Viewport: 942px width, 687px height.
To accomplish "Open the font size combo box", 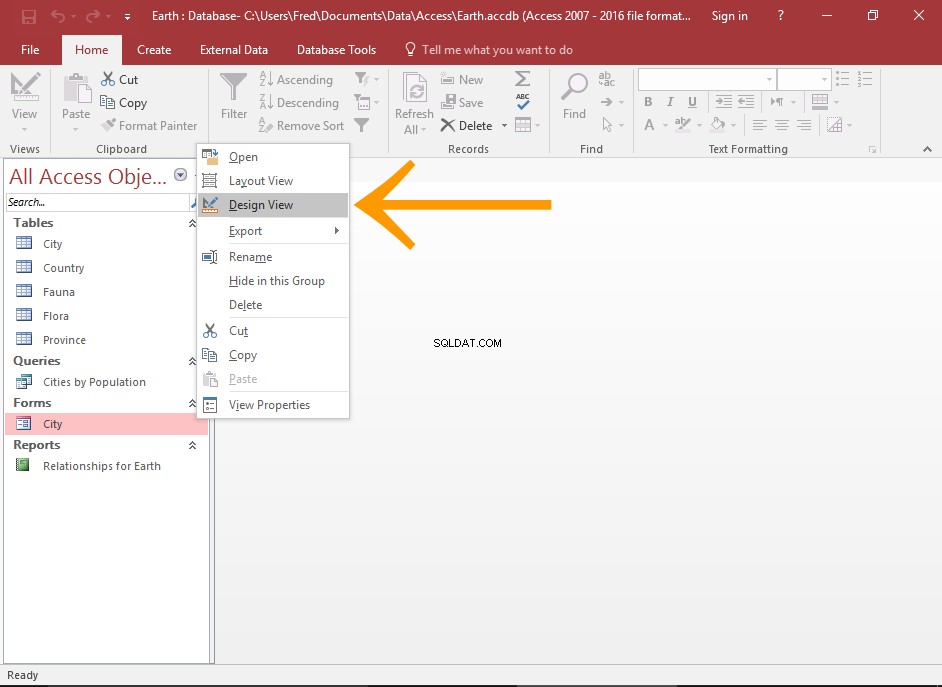I will click(x=804, y=79).
